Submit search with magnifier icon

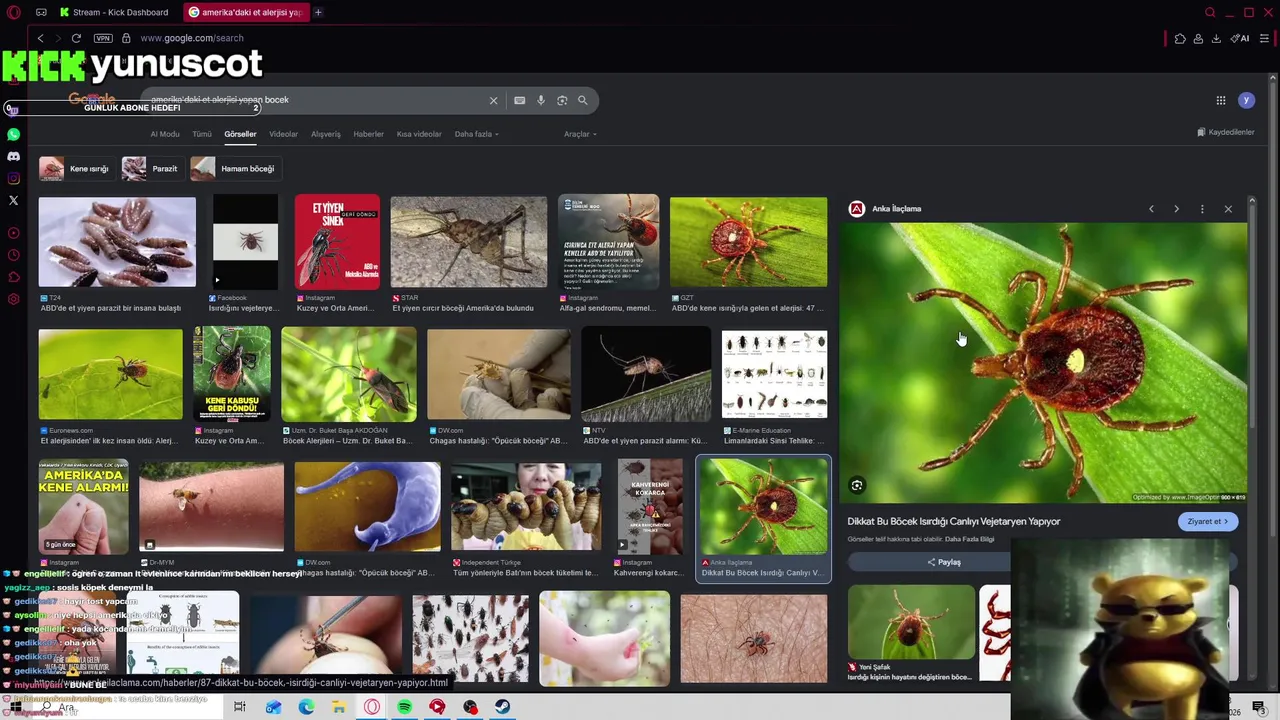click(x=583, y=100)
